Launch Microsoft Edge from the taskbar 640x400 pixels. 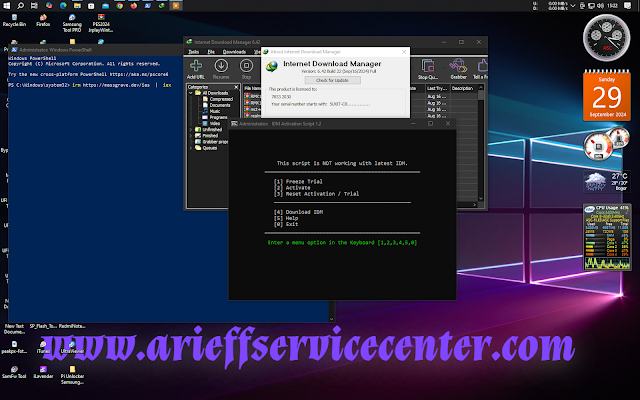point(63,6)
